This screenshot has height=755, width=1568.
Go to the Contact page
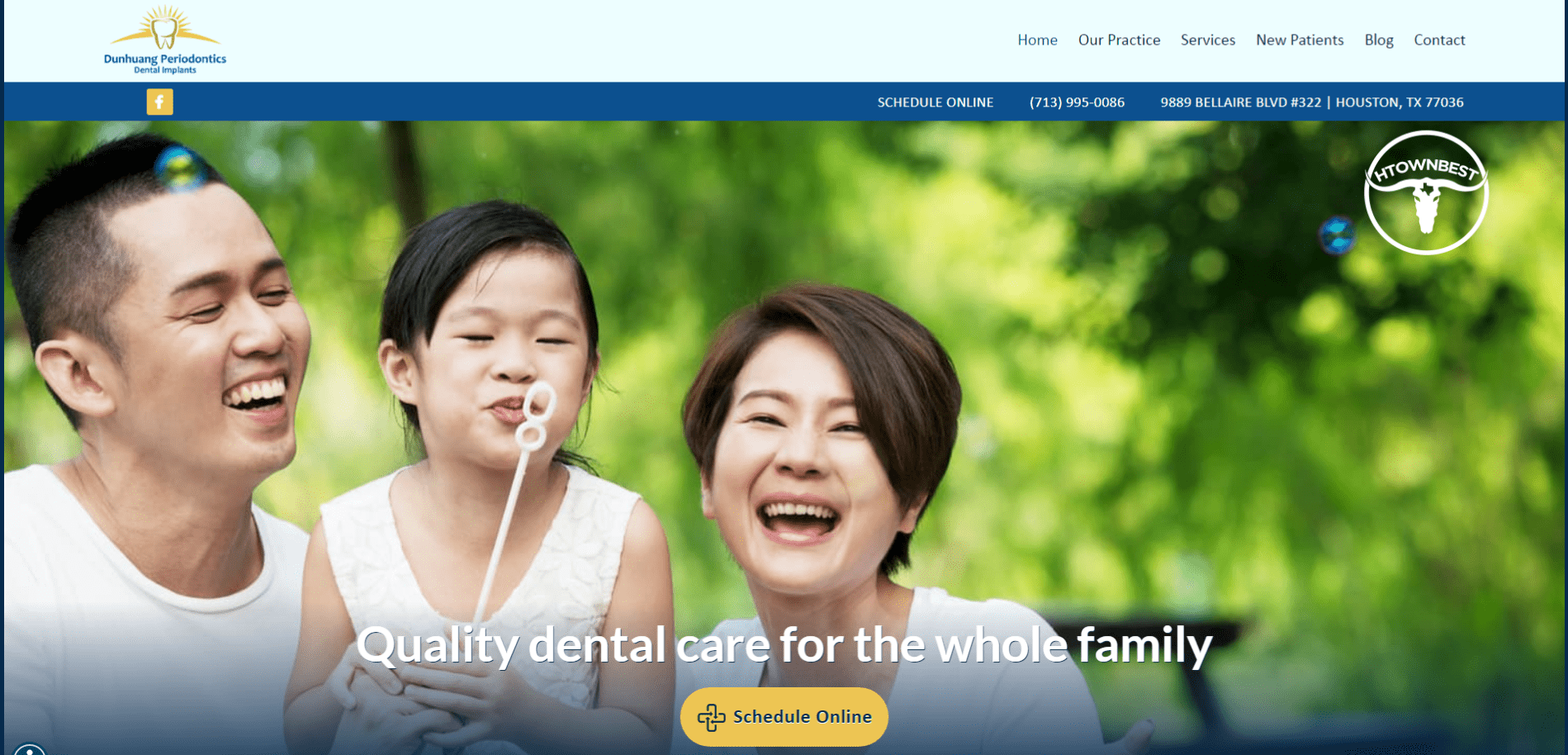(1439, 40)
